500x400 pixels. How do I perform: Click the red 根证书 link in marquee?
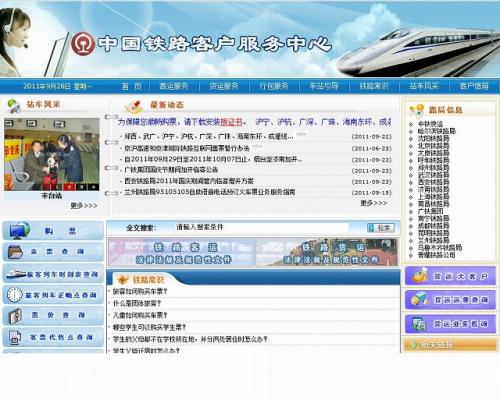click(231, 122)
